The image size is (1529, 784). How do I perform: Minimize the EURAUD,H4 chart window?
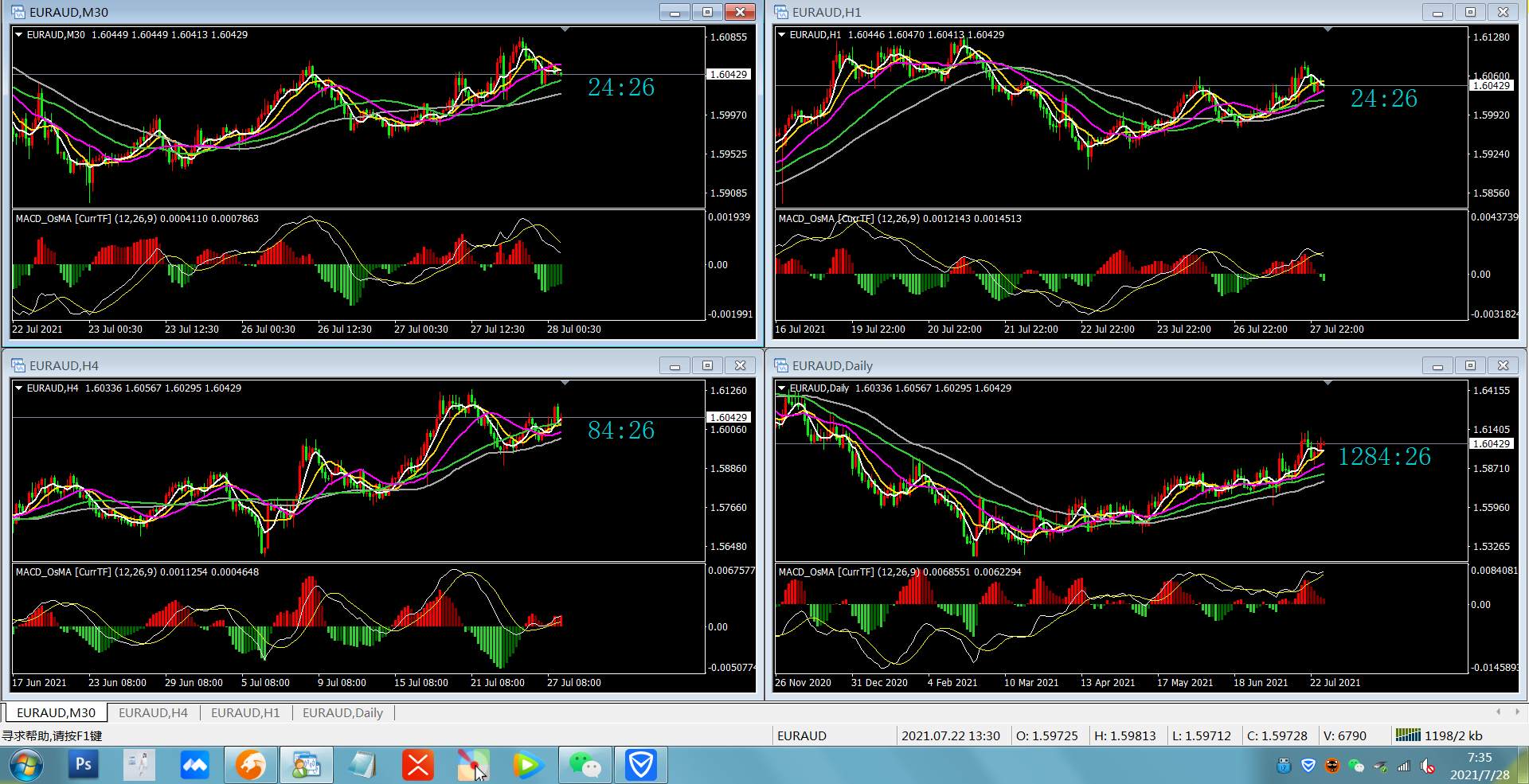click(x=675, y=365)
